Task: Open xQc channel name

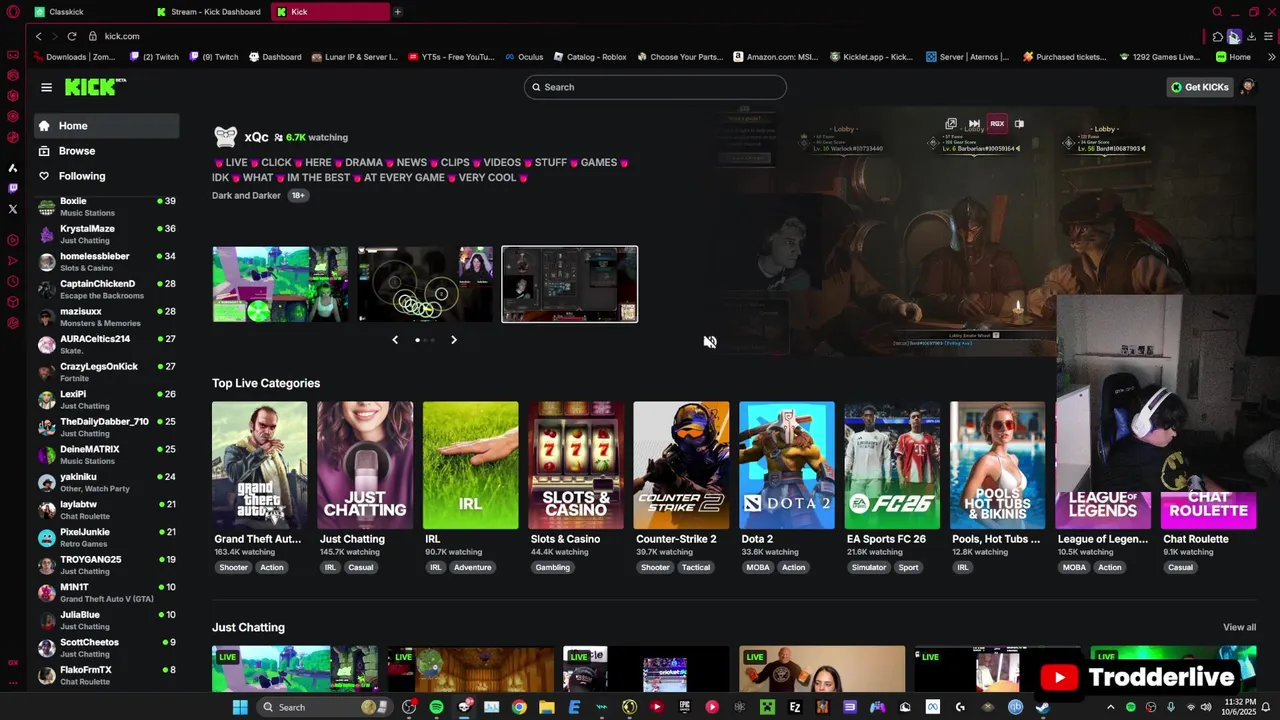Action: (256, 137)
